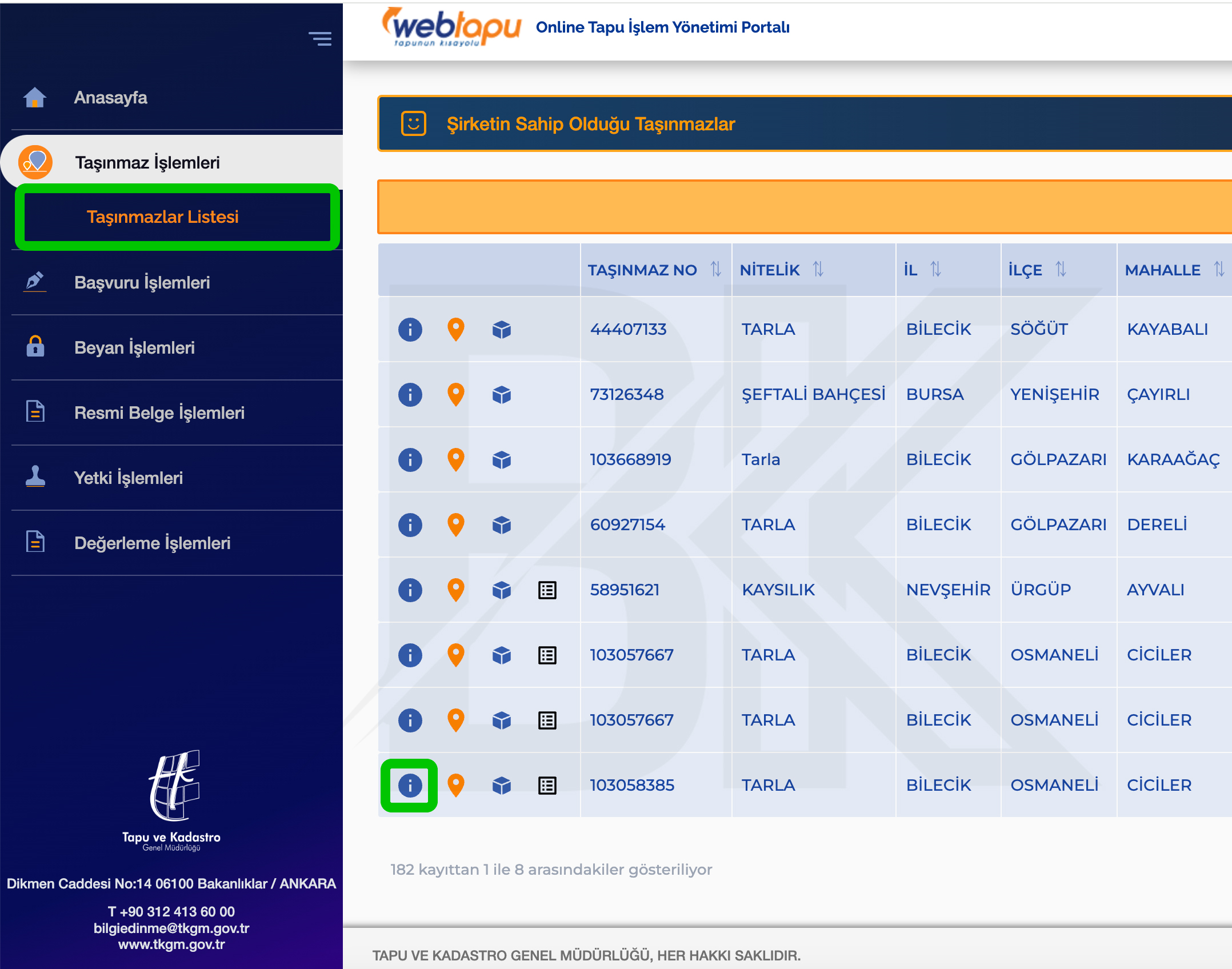Click the Beyan İşlemleri padlock icon
Image resolution: width=1232 pixels, height=969 pixels.
click(35, 347)
